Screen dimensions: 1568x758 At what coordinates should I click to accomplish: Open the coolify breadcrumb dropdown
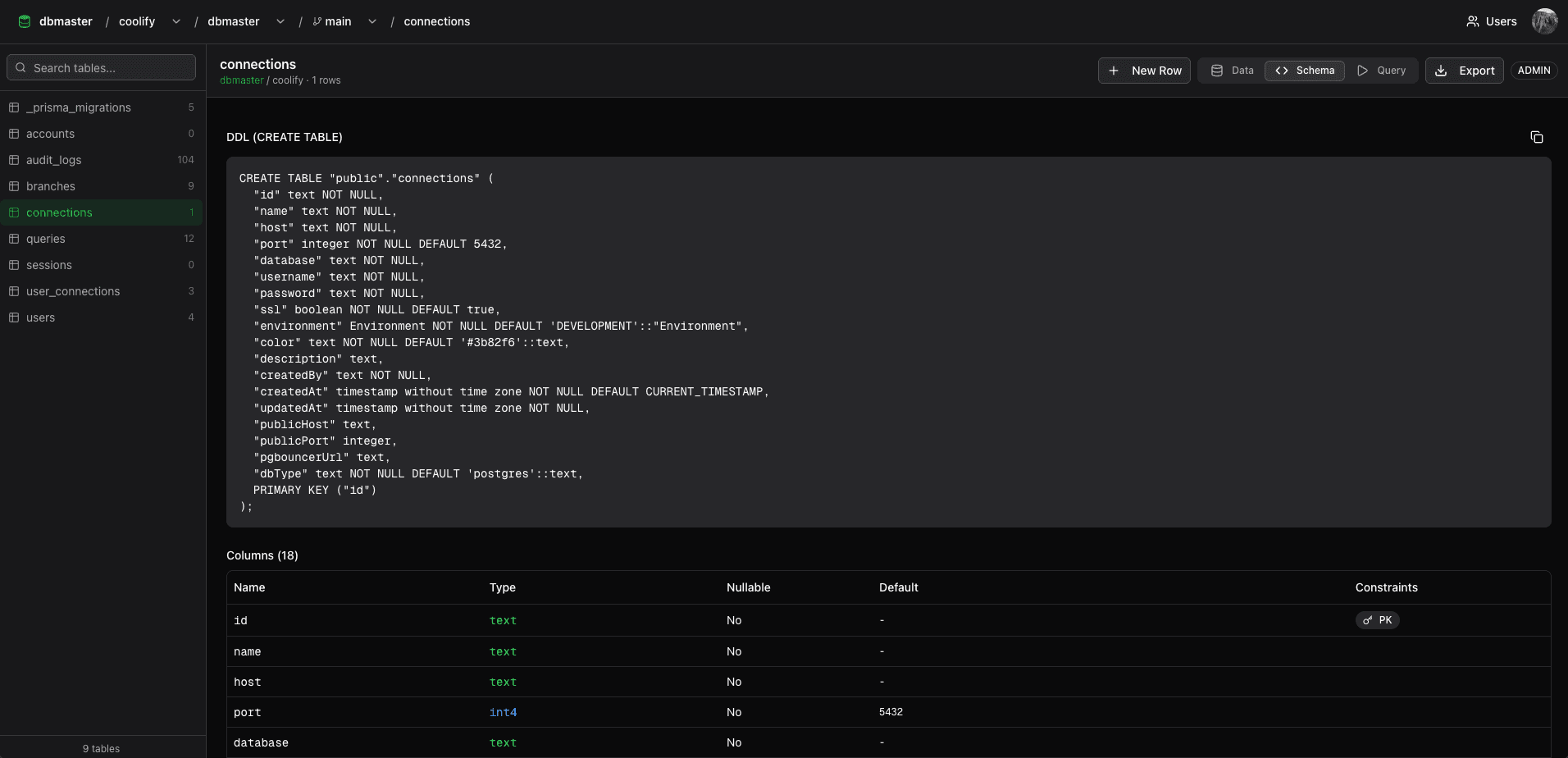pos(175,21)
